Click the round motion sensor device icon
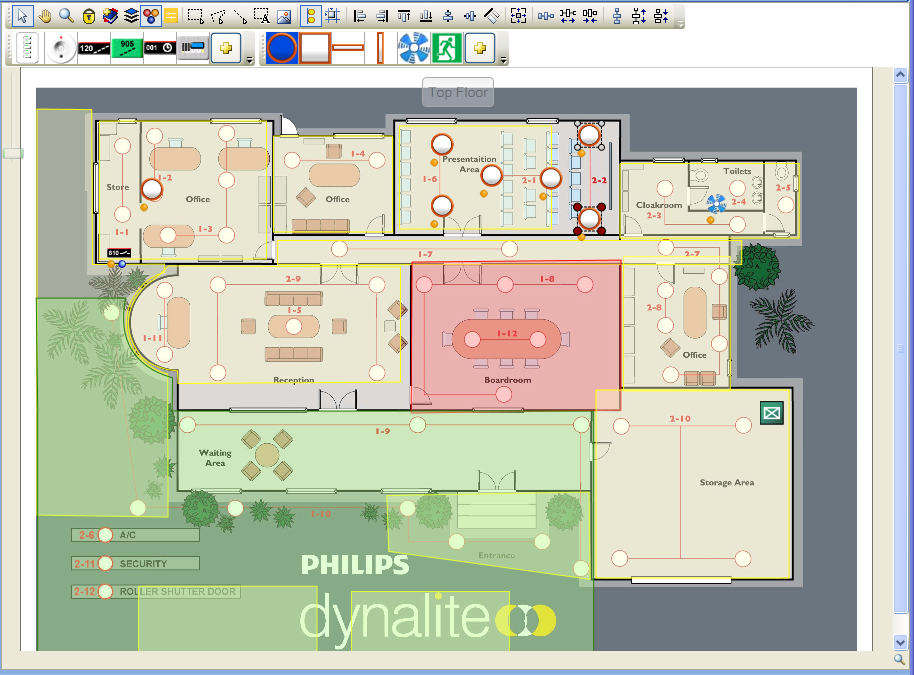 coord(61,47)
